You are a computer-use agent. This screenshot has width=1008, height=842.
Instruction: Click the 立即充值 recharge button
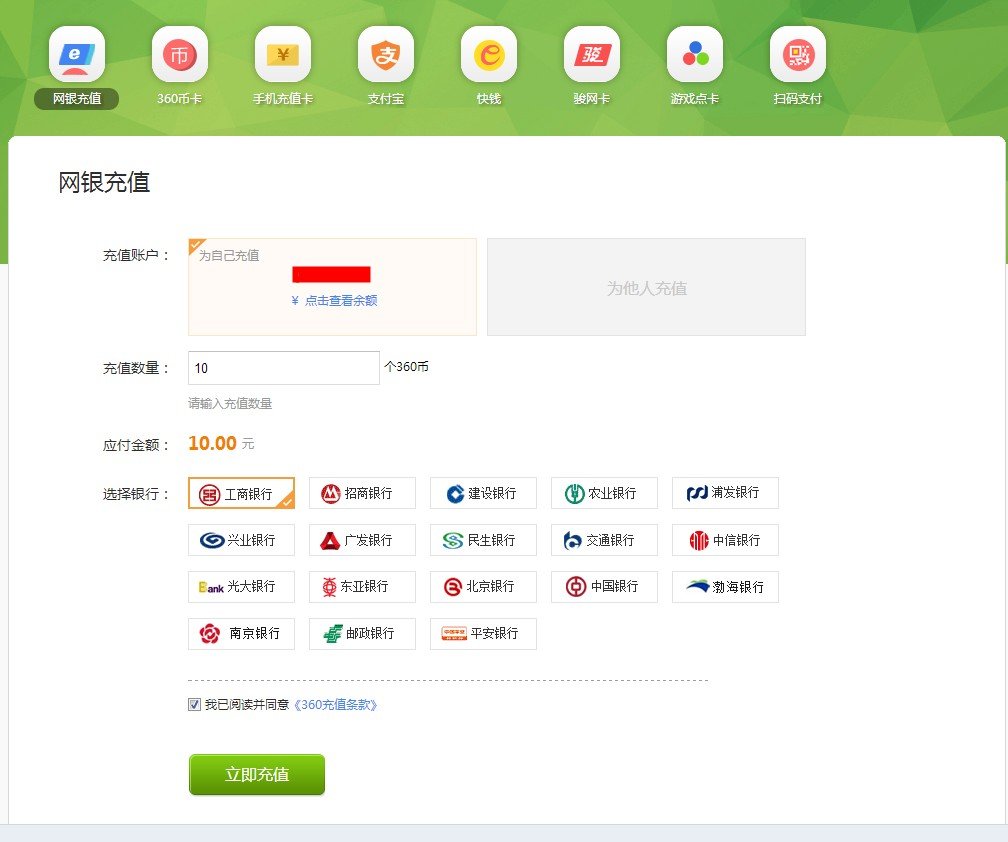pyautogui.click(x=256, y=774)
